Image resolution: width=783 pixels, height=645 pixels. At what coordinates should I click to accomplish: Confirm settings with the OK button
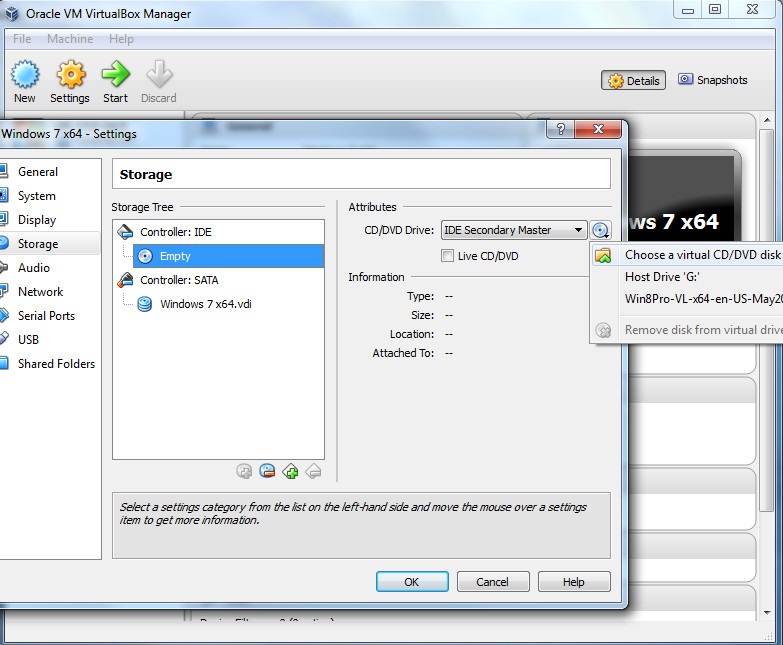coord(412,582)
